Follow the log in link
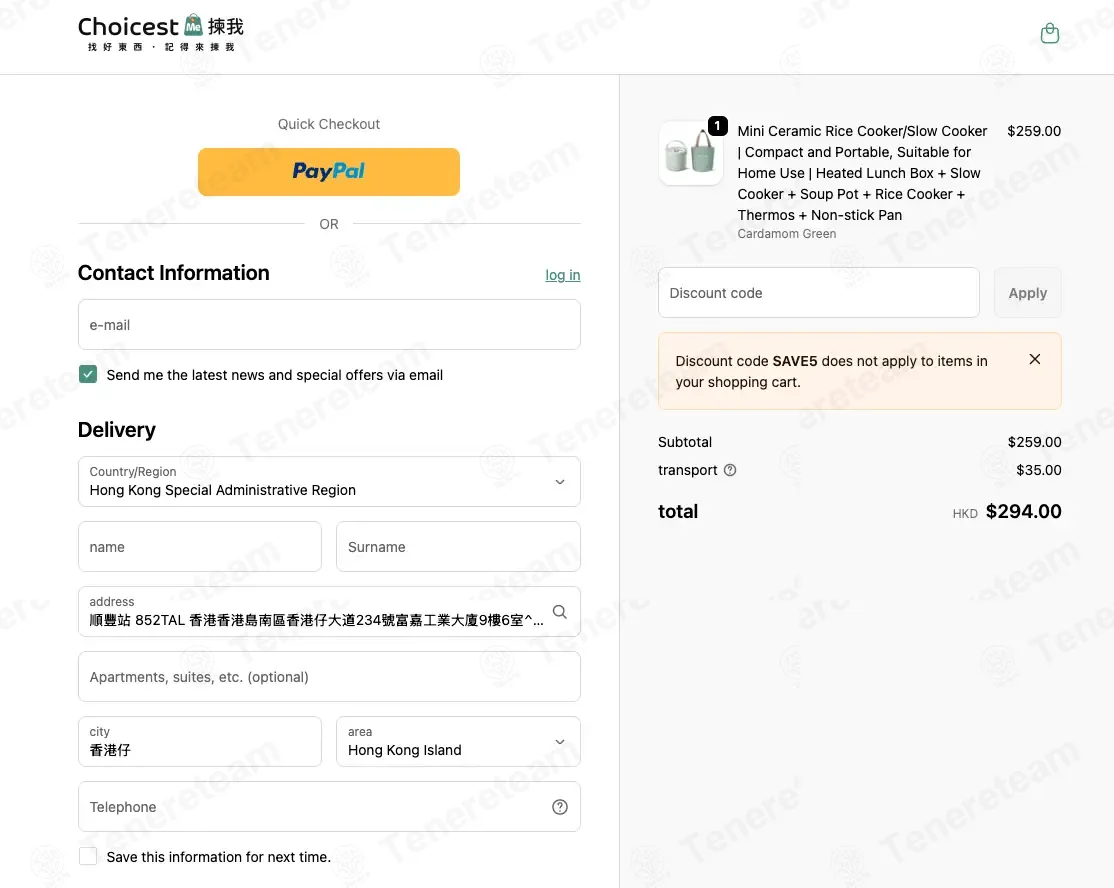Image resolution: width=1114 pixels, height=888 pixels. tap(563, 275)
